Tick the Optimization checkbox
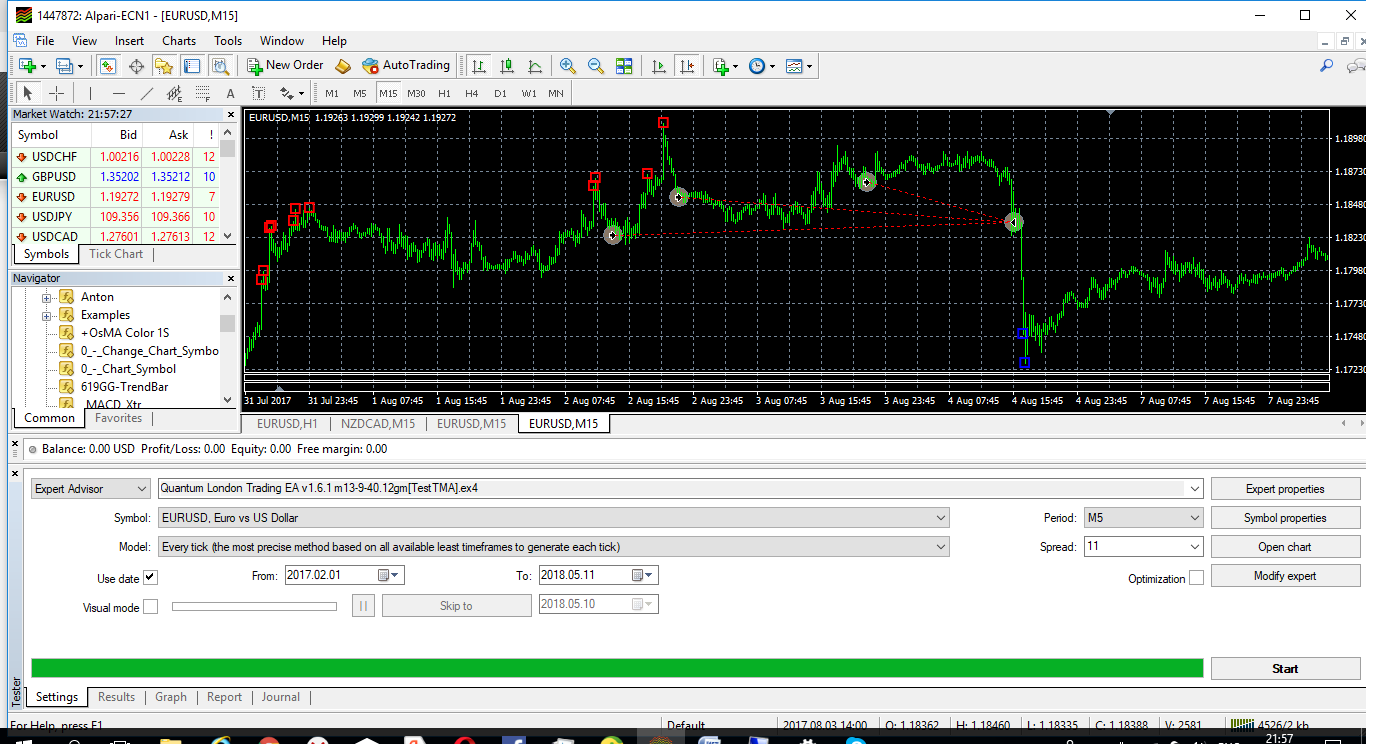Image resolution: width=1382 pixels, height=744 pixels. click(x=1196, y=578)
